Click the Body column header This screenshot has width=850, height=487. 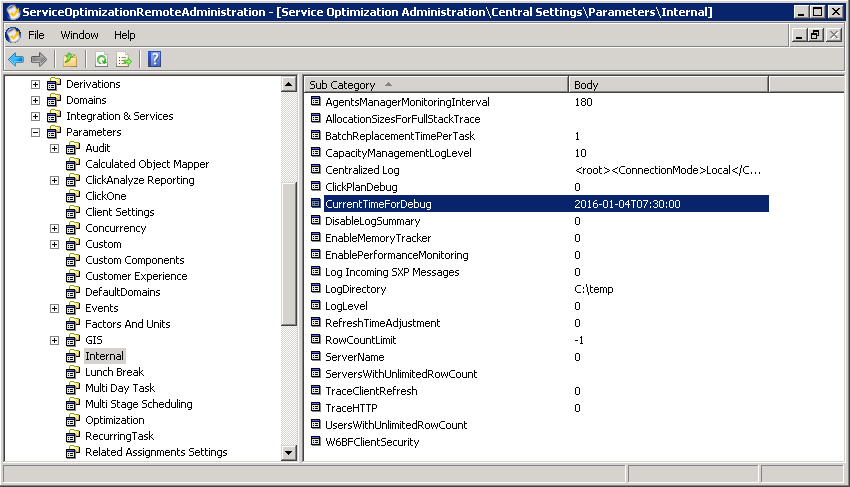pyautogui.click(x=668, y=85)
